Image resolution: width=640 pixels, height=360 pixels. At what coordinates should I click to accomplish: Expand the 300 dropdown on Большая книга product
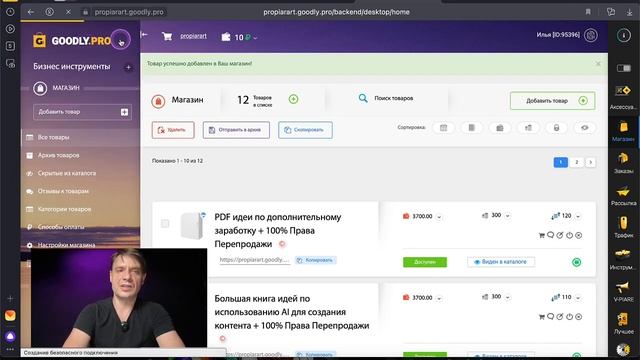508,298
